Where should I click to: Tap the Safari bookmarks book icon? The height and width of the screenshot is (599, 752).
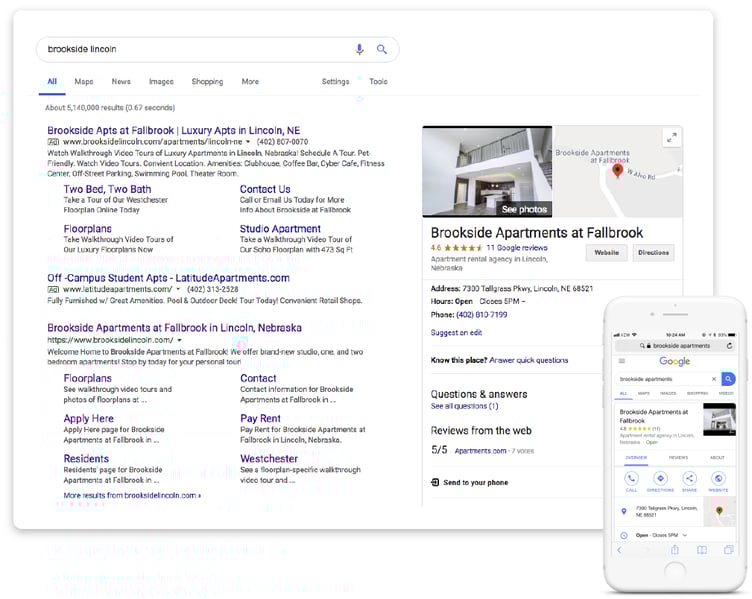[x=702, y=550]
